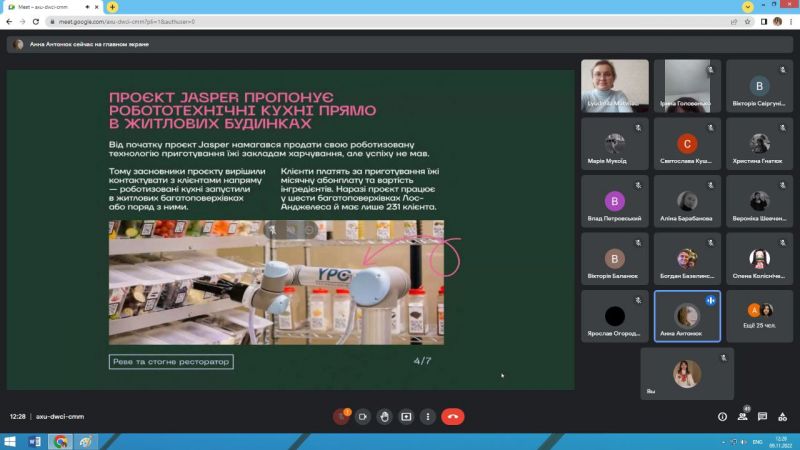Click the Present now screen-share icon

406,417
